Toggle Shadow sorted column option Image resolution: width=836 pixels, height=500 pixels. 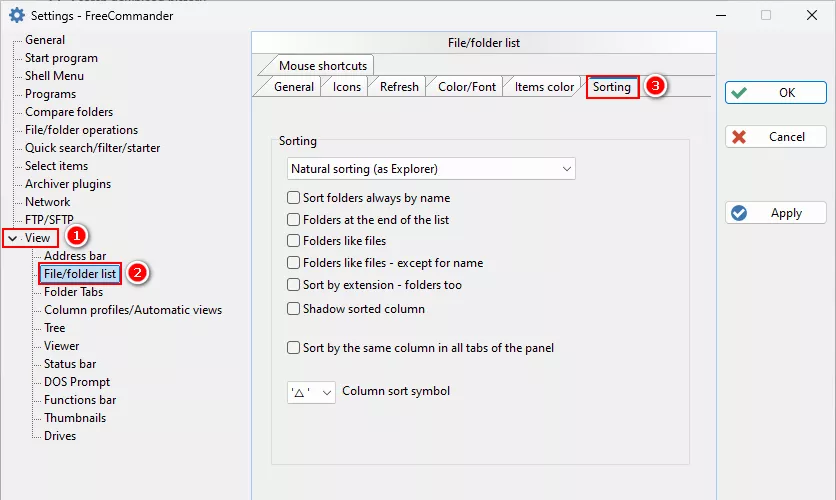[x=293, y=309]
